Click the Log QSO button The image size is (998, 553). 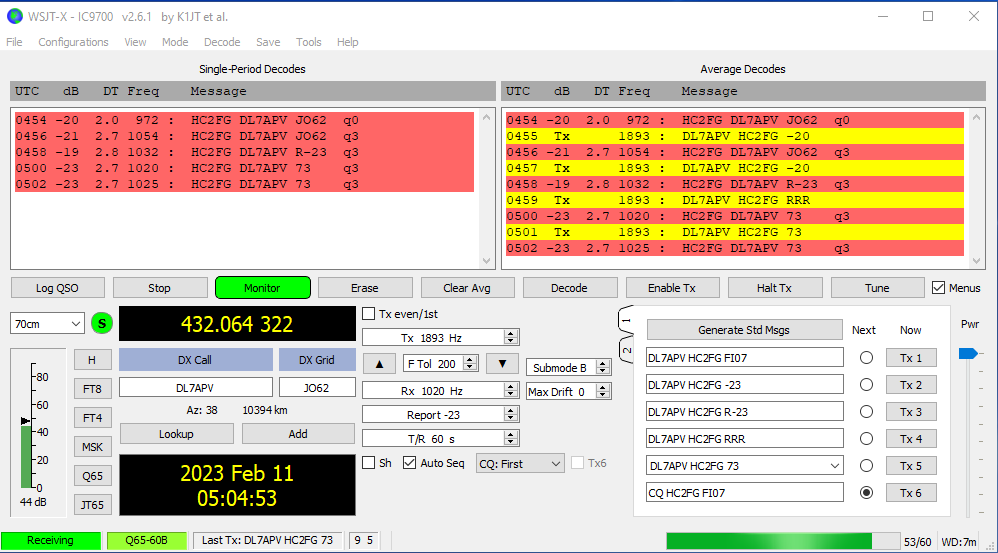pos(57,288)
